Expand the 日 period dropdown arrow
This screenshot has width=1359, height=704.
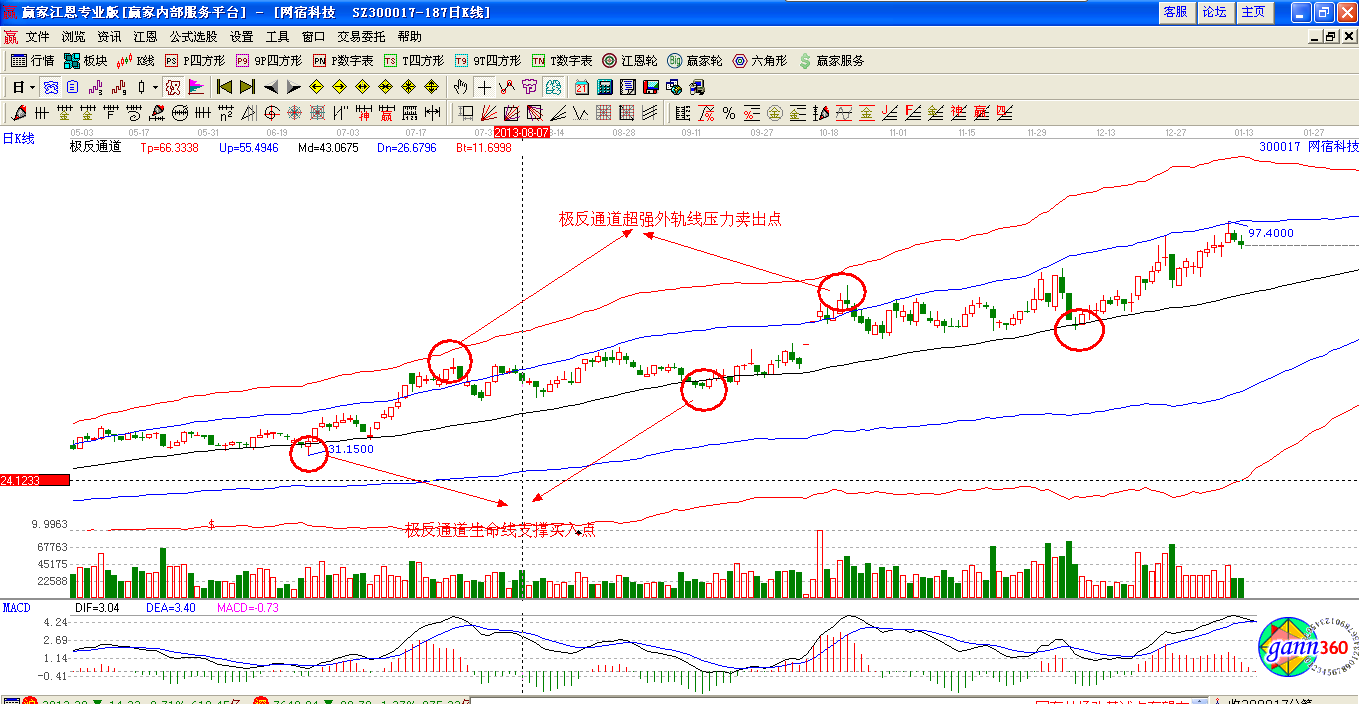32,87
